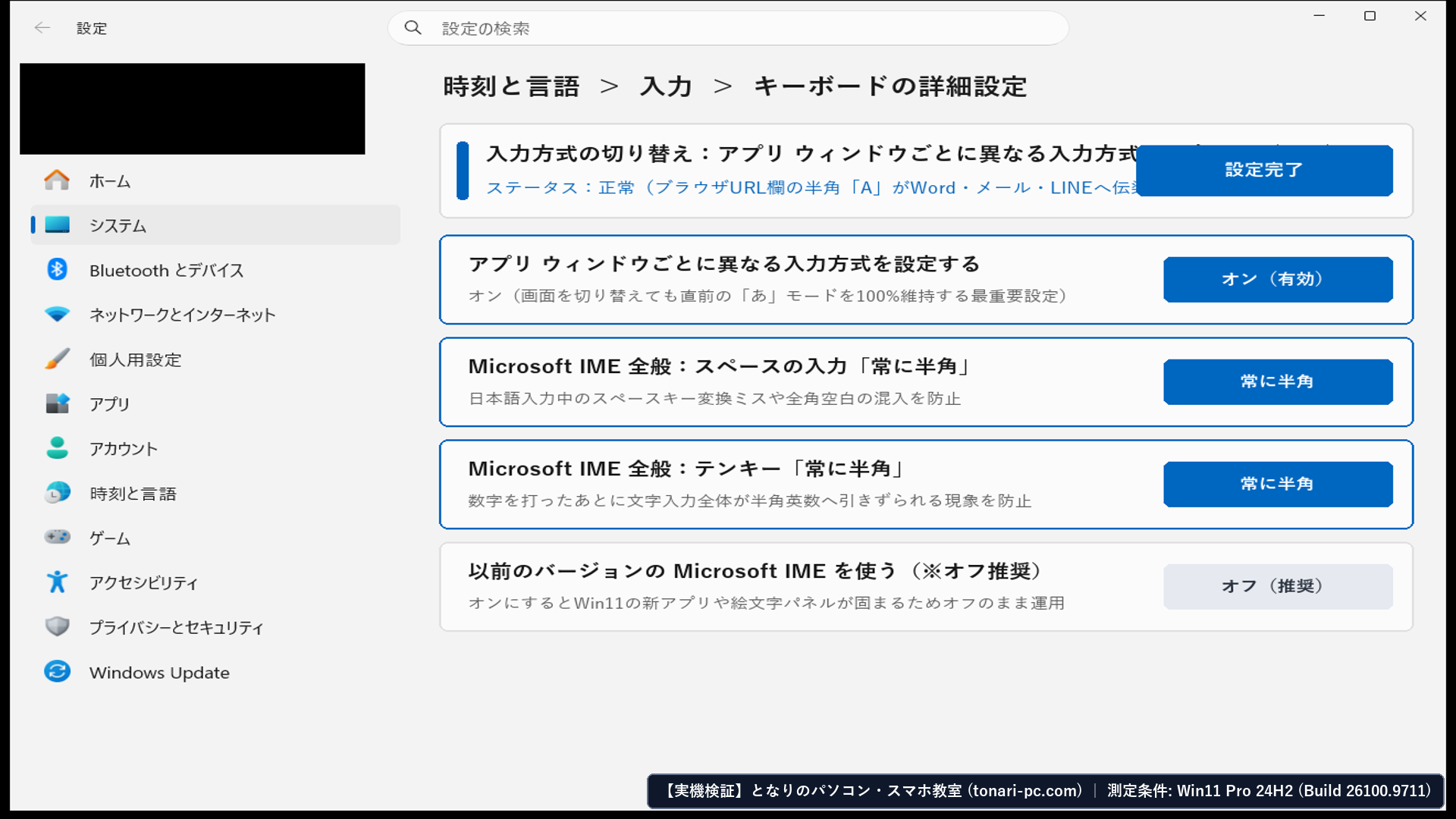Open ネットワークとインターネット settings
1456x819 pixels.
click(215, 315)
